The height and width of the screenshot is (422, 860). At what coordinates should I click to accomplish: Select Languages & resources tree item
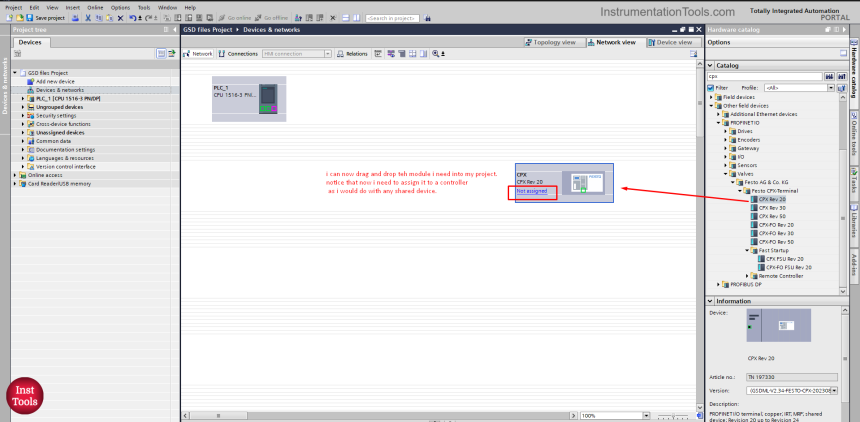65,158
